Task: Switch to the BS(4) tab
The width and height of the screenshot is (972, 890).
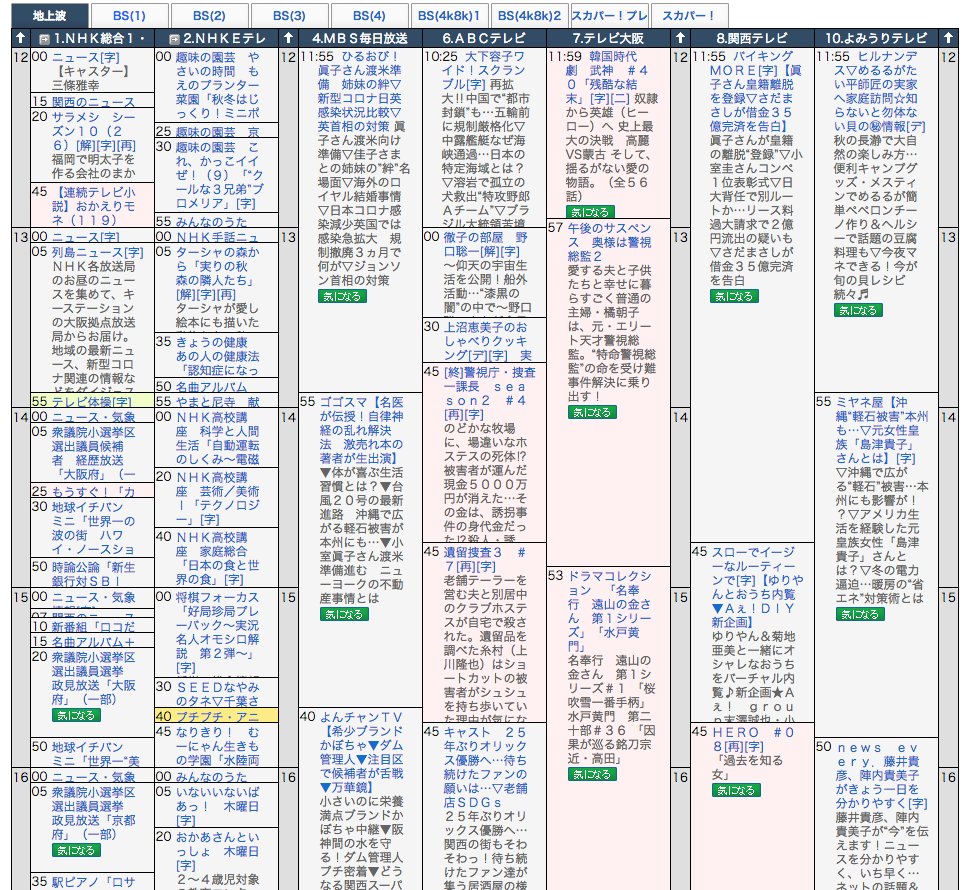Action: 369,15
